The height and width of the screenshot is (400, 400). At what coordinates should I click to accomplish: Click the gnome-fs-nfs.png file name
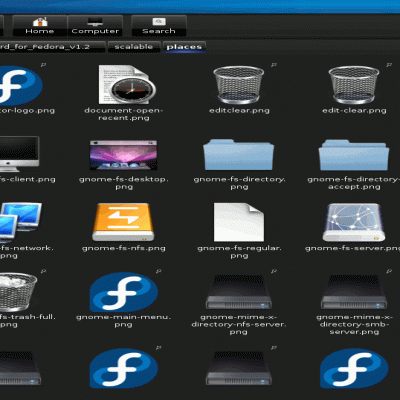(x=124, y=248)
